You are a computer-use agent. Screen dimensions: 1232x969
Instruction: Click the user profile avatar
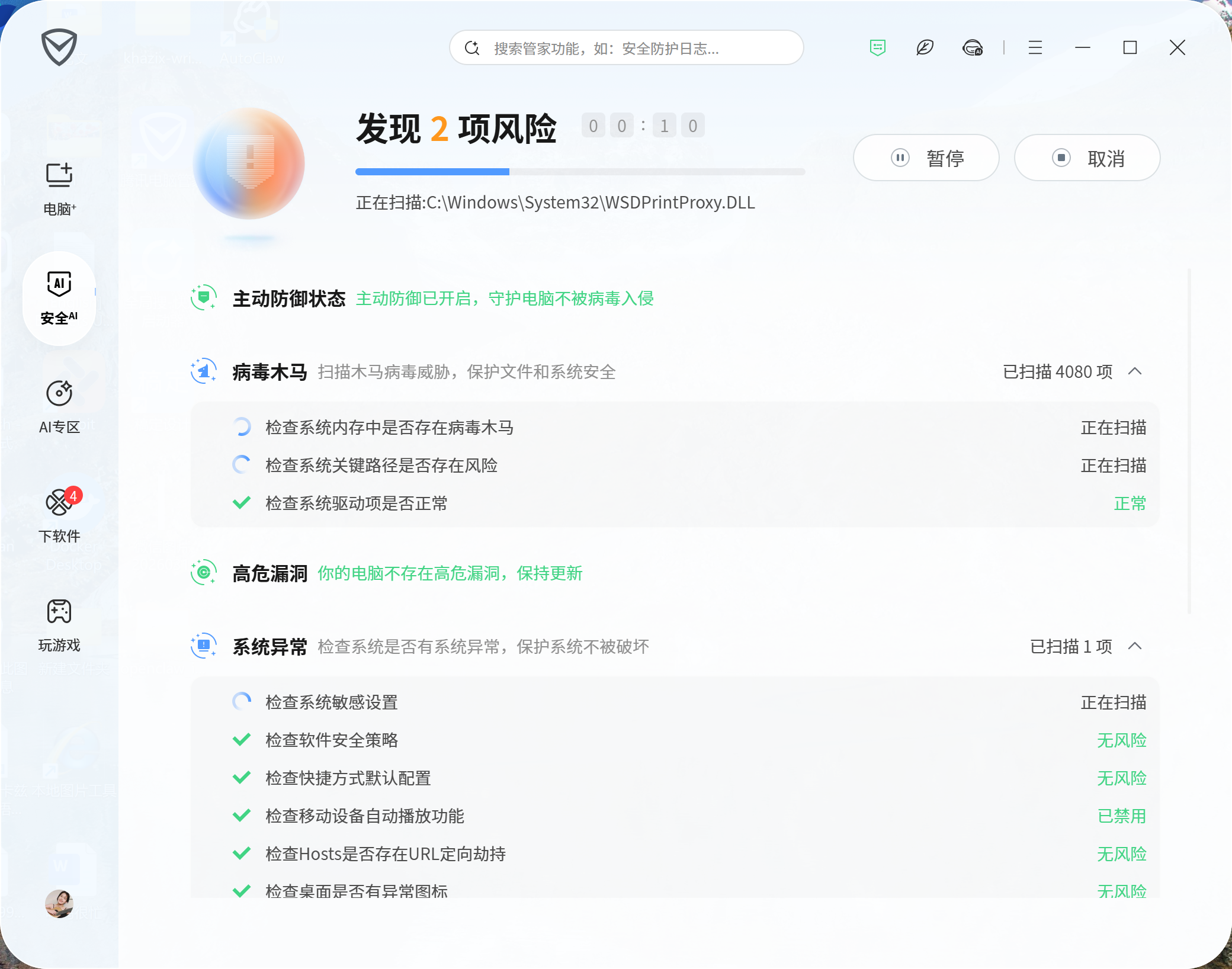click(59, 903)
